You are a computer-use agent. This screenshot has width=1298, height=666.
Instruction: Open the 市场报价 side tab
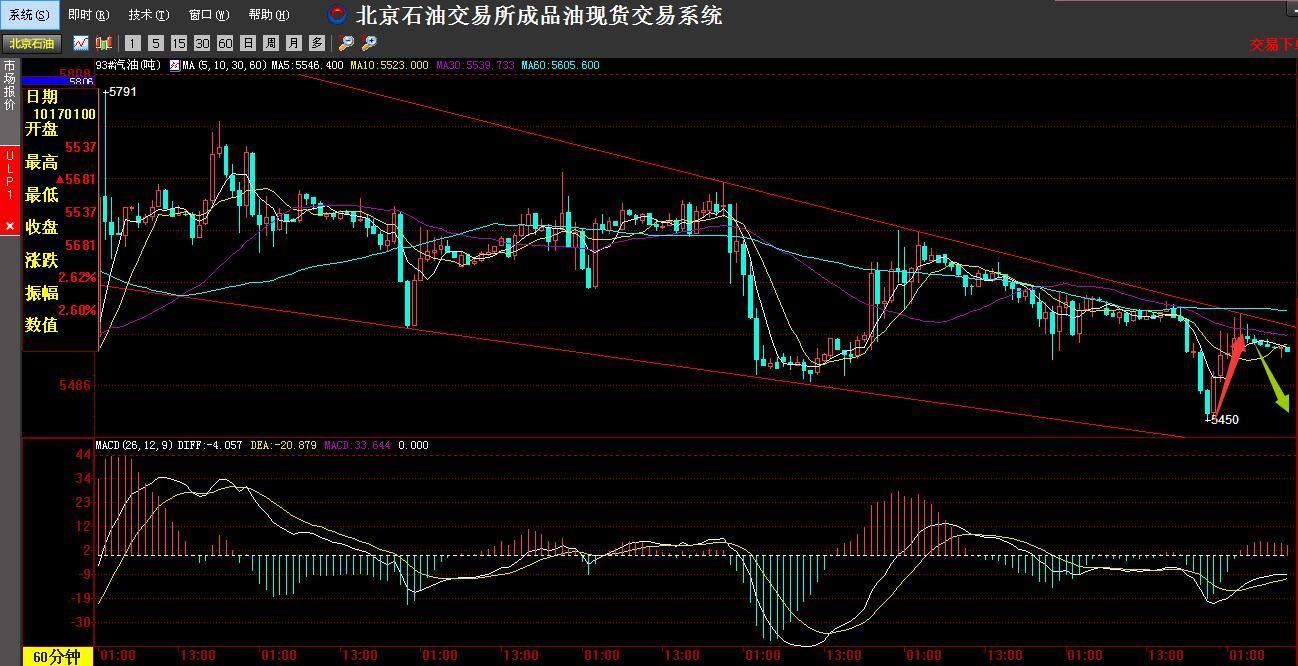(x=10, y=85)
